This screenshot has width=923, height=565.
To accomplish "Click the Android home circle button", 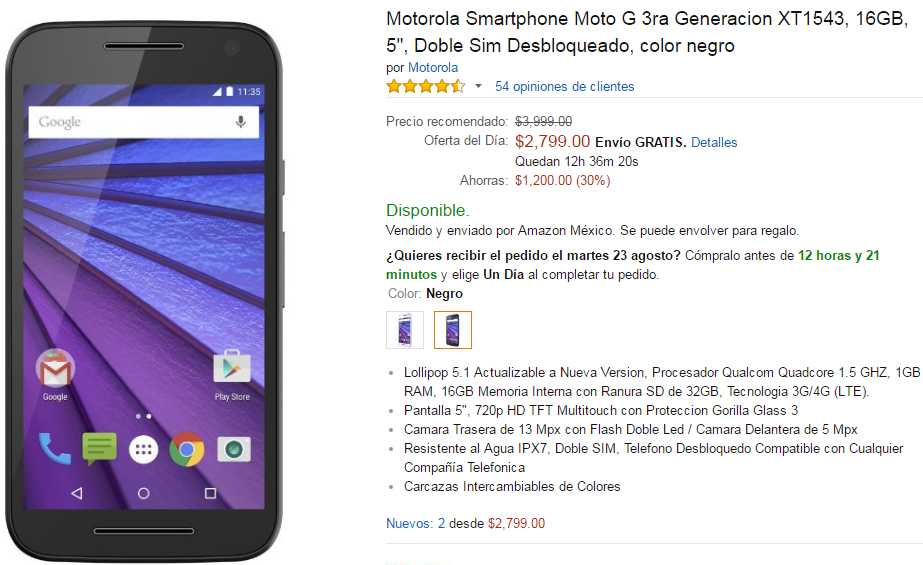I will pyautogui.click(x=143, y=493).
